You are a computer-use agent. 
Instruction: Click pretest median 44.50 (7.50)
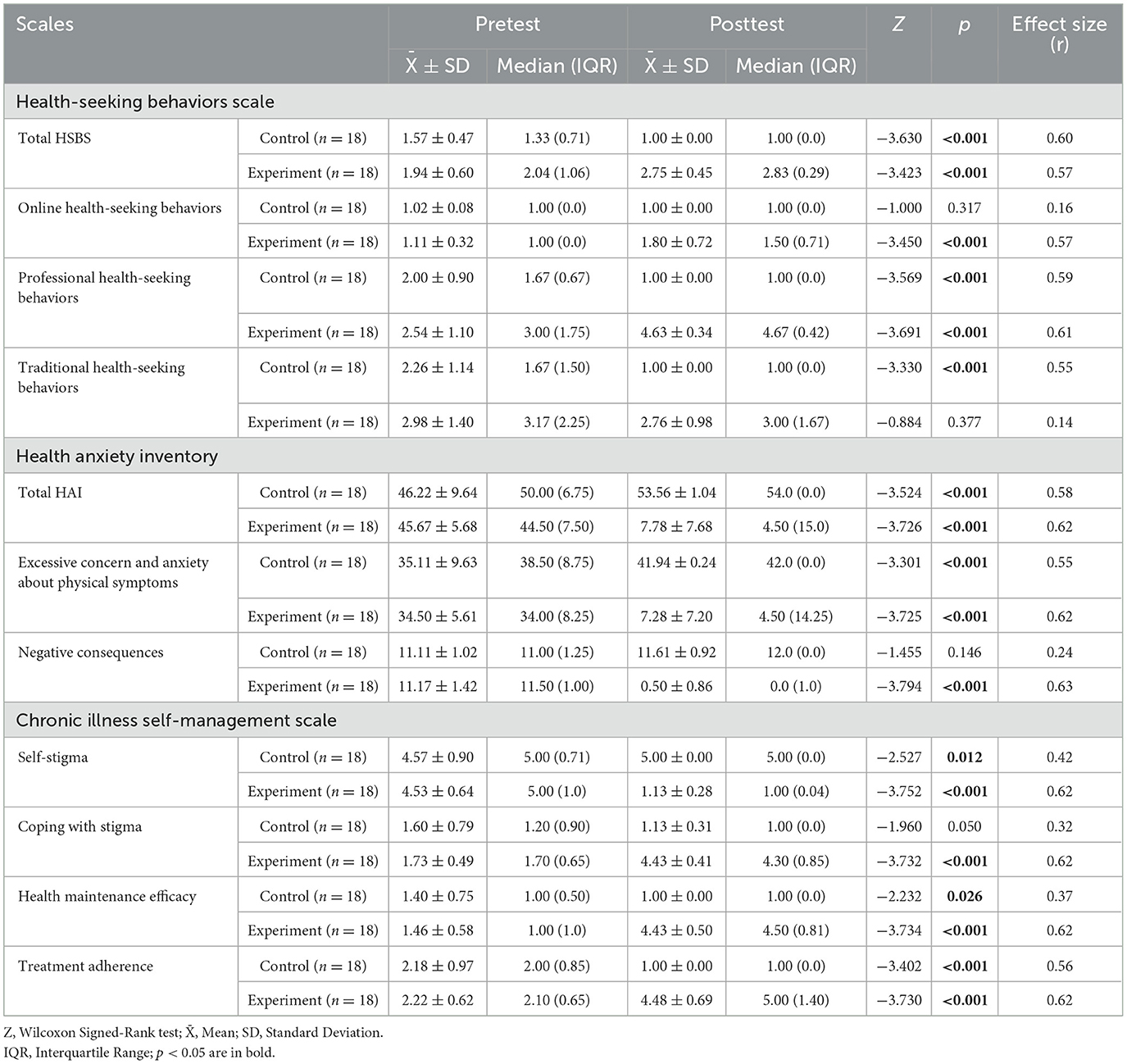(557, 527)
